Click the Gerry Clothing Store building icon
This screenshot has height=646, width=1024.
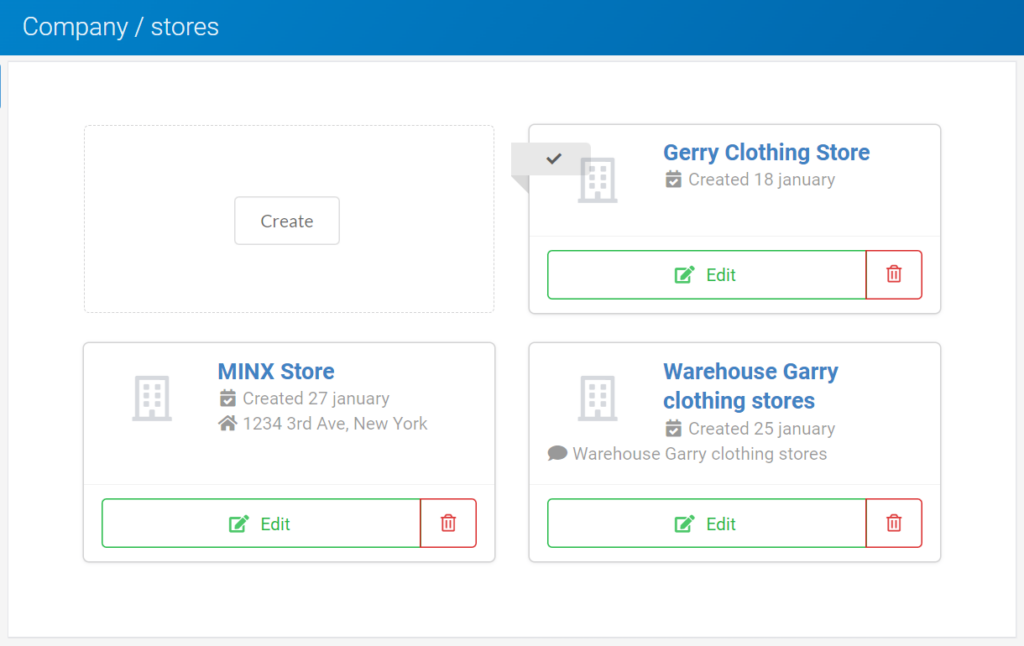(598, 180)
